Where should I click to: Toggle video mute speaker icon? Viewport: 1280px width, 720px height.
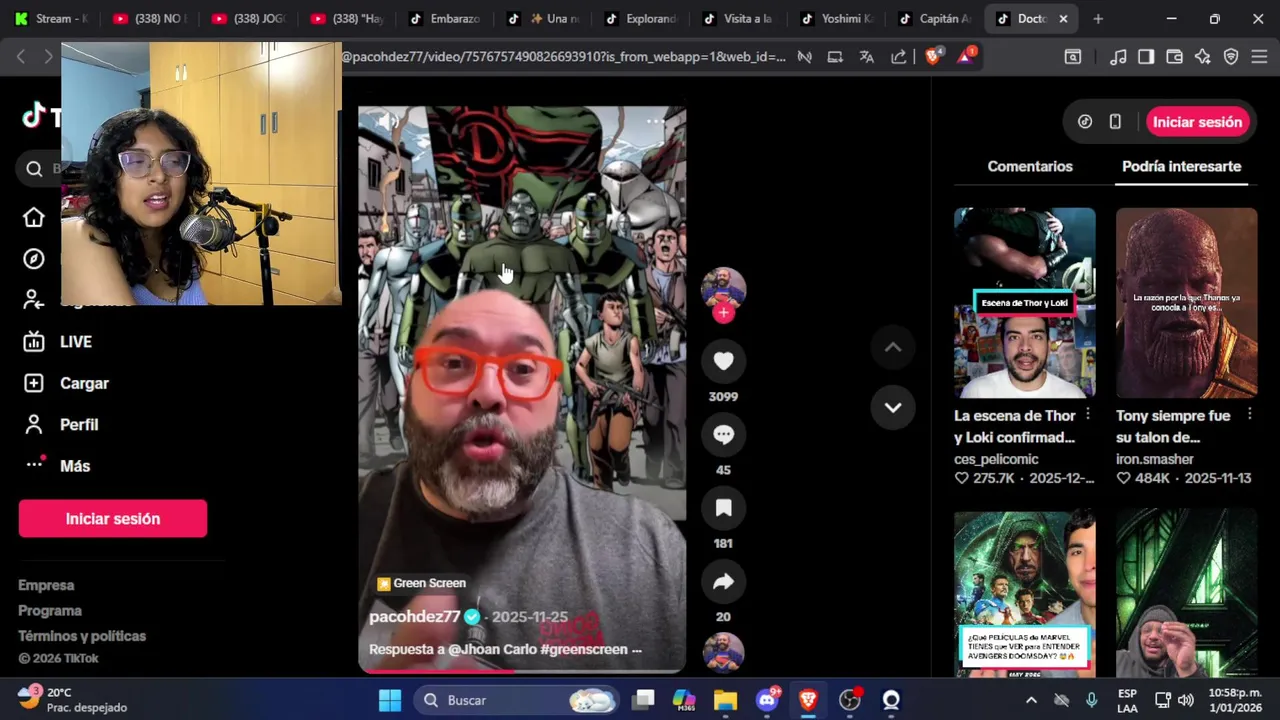coord(387,122)
